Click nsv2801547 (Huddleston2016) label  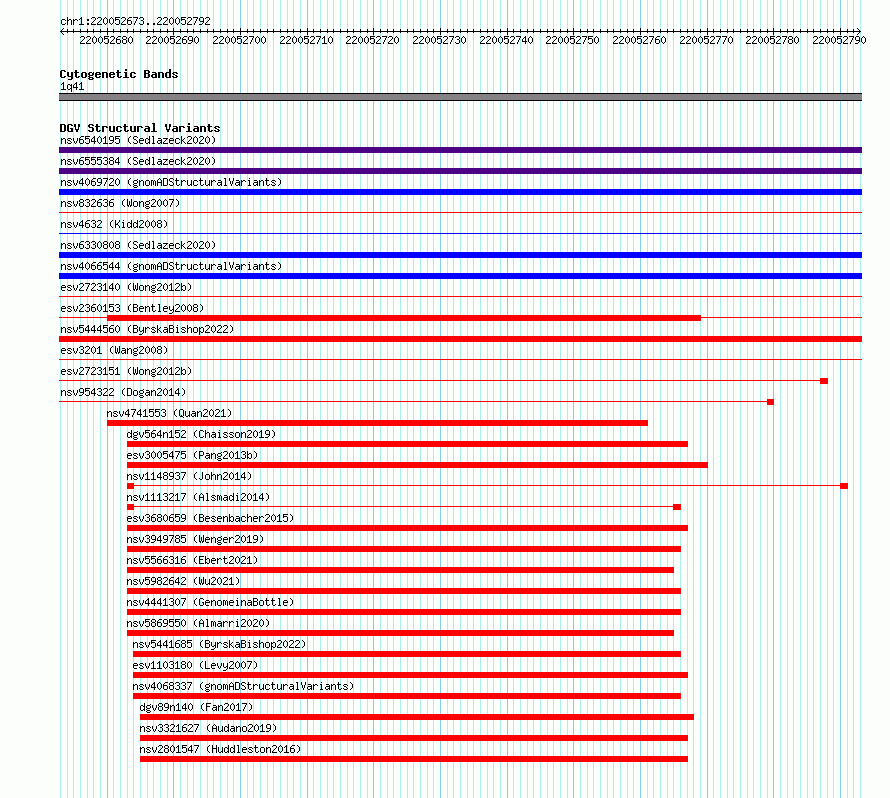coord(220,749)
